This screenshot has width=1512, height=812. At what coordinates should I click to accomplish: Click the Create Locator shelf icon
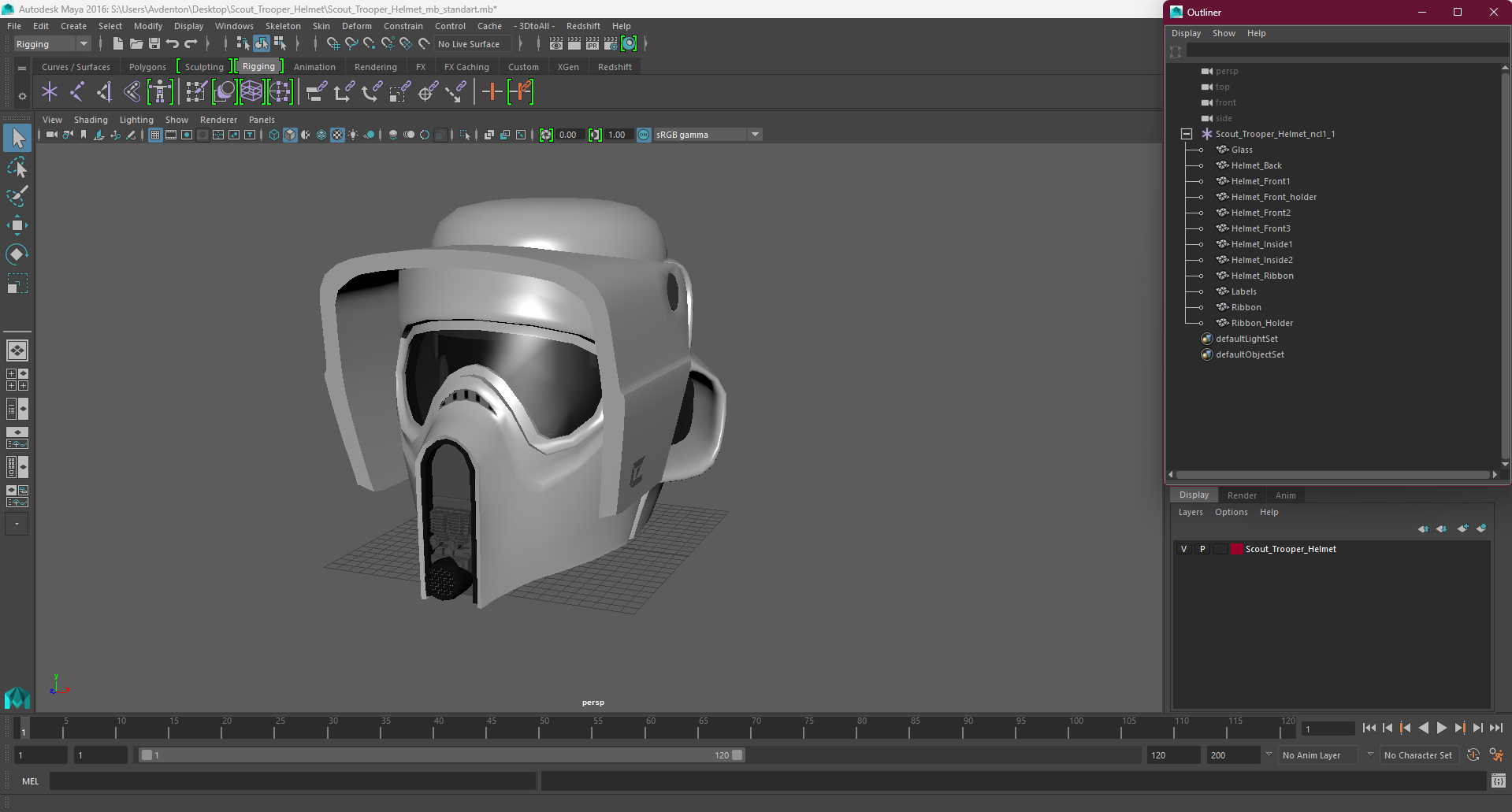click(50, 92)
